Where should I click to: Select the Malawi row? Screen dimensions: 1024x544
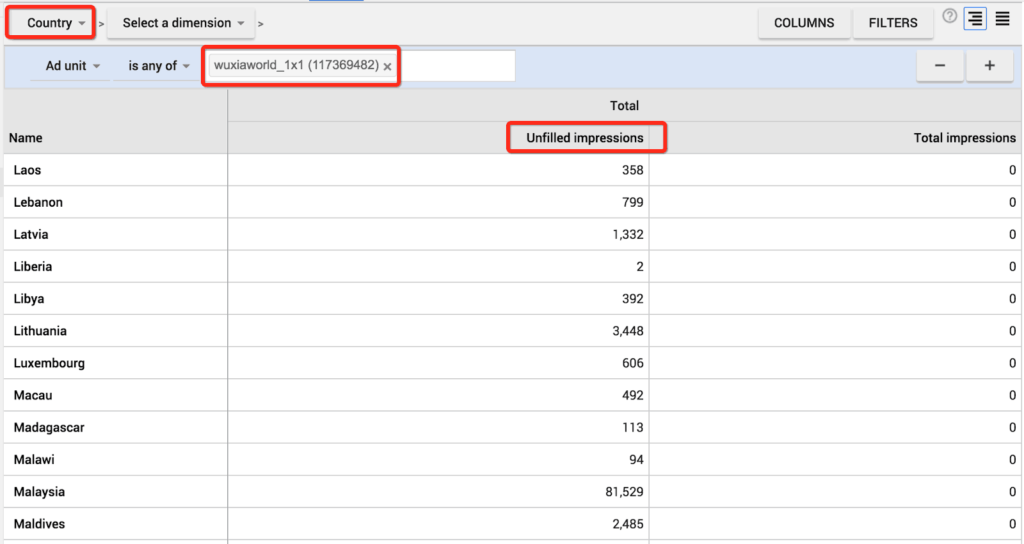click(512, 459)
